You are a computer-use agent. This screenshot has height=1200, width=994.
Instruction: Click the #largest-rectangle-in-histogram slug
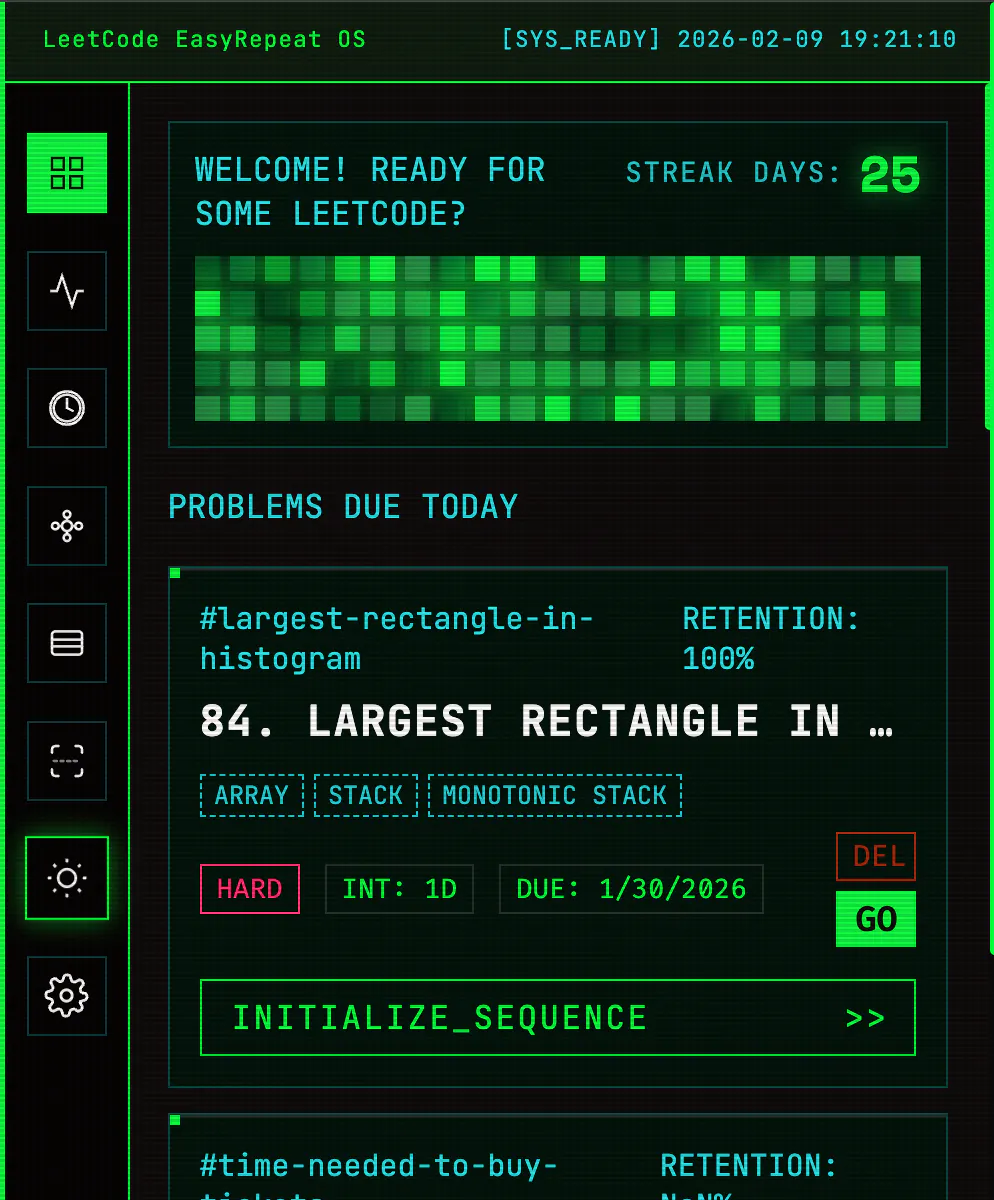397,639
